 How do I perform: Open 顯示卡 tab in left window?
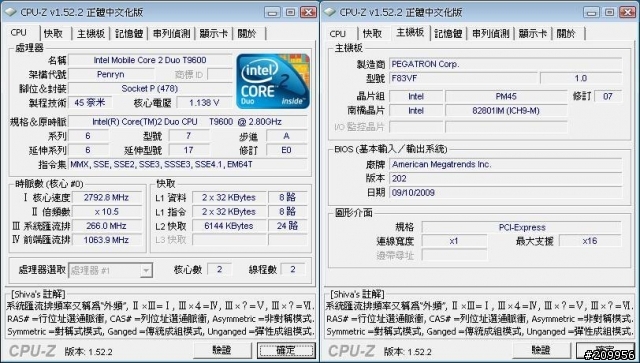pyautogui.click(x=213, y=33)
